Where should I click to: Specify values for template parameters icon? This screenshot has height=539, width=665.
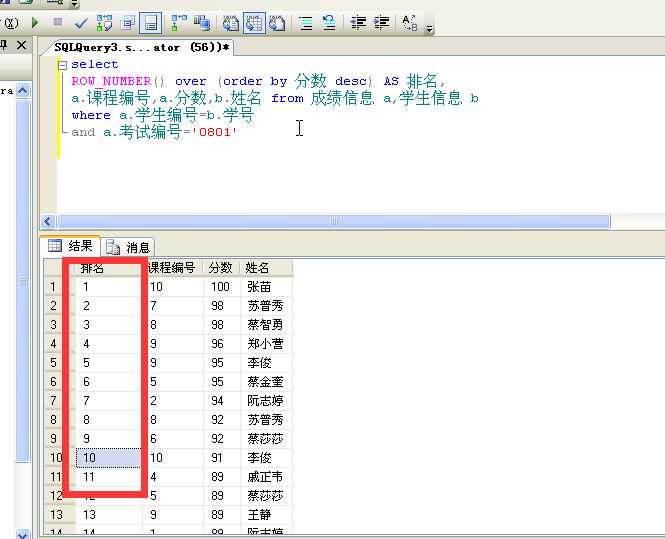410,23
